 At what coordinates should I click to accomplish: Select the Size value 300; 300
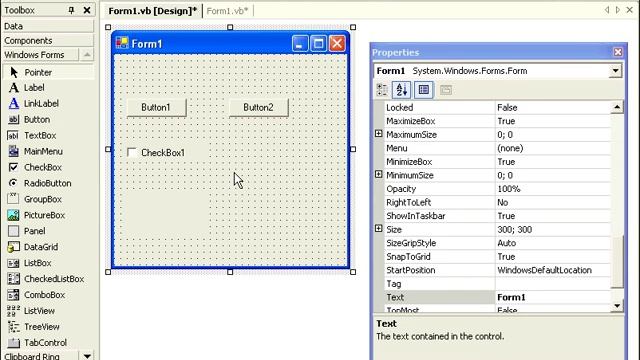tap(553, 229)
